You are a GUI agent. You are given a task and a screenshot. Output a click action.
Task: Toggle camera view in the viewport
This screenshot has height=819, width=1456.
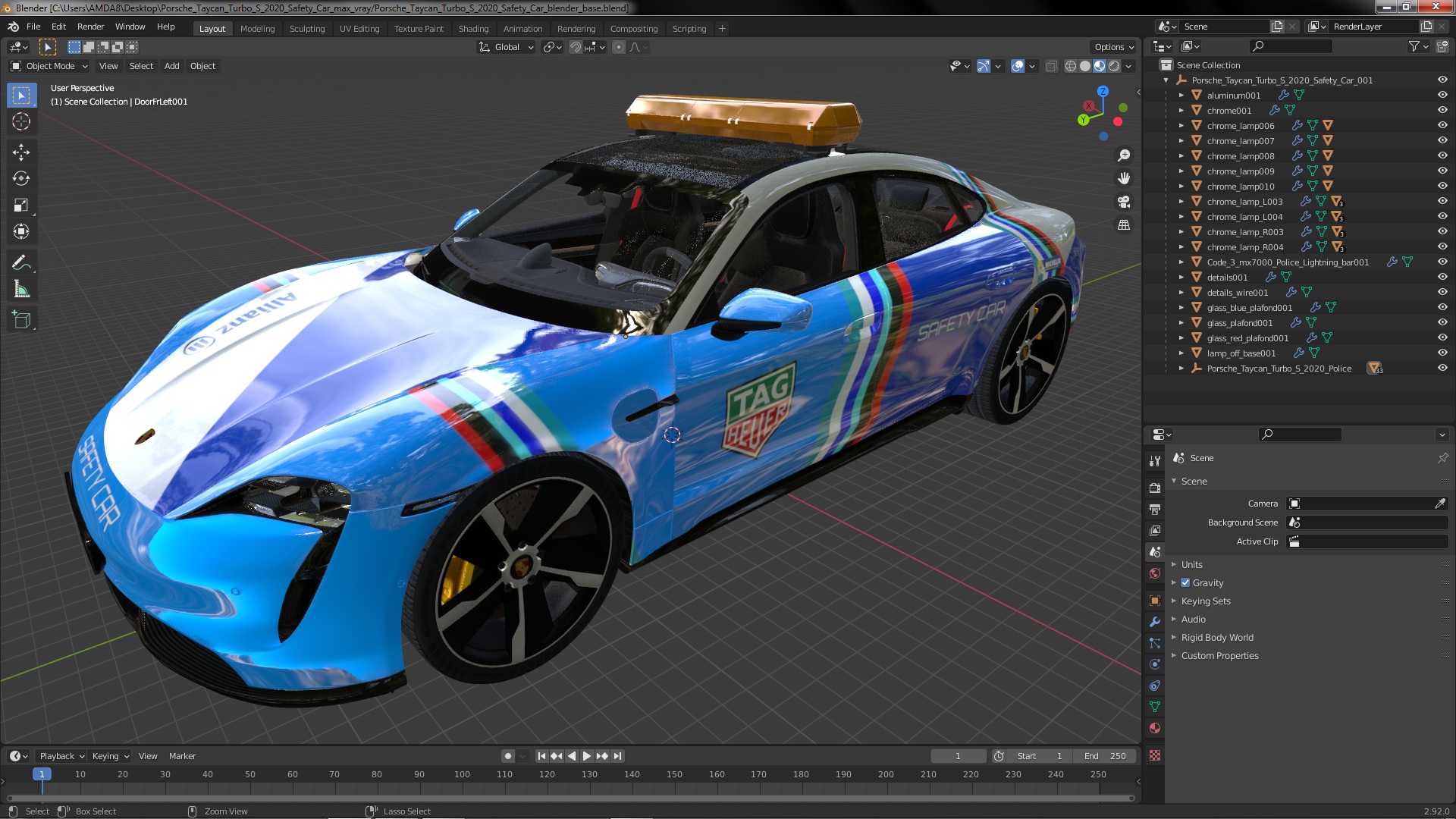pos(1124,202)
